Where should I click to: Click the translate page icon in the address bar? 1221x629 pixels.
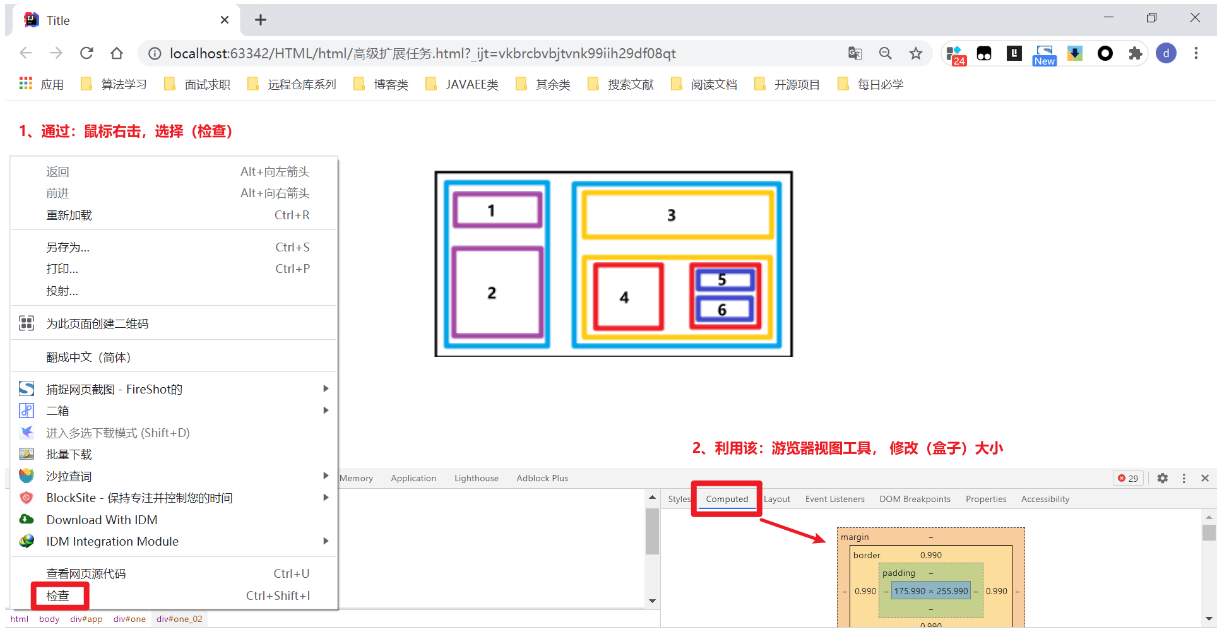pyautogui.click(x=855, y=53)
